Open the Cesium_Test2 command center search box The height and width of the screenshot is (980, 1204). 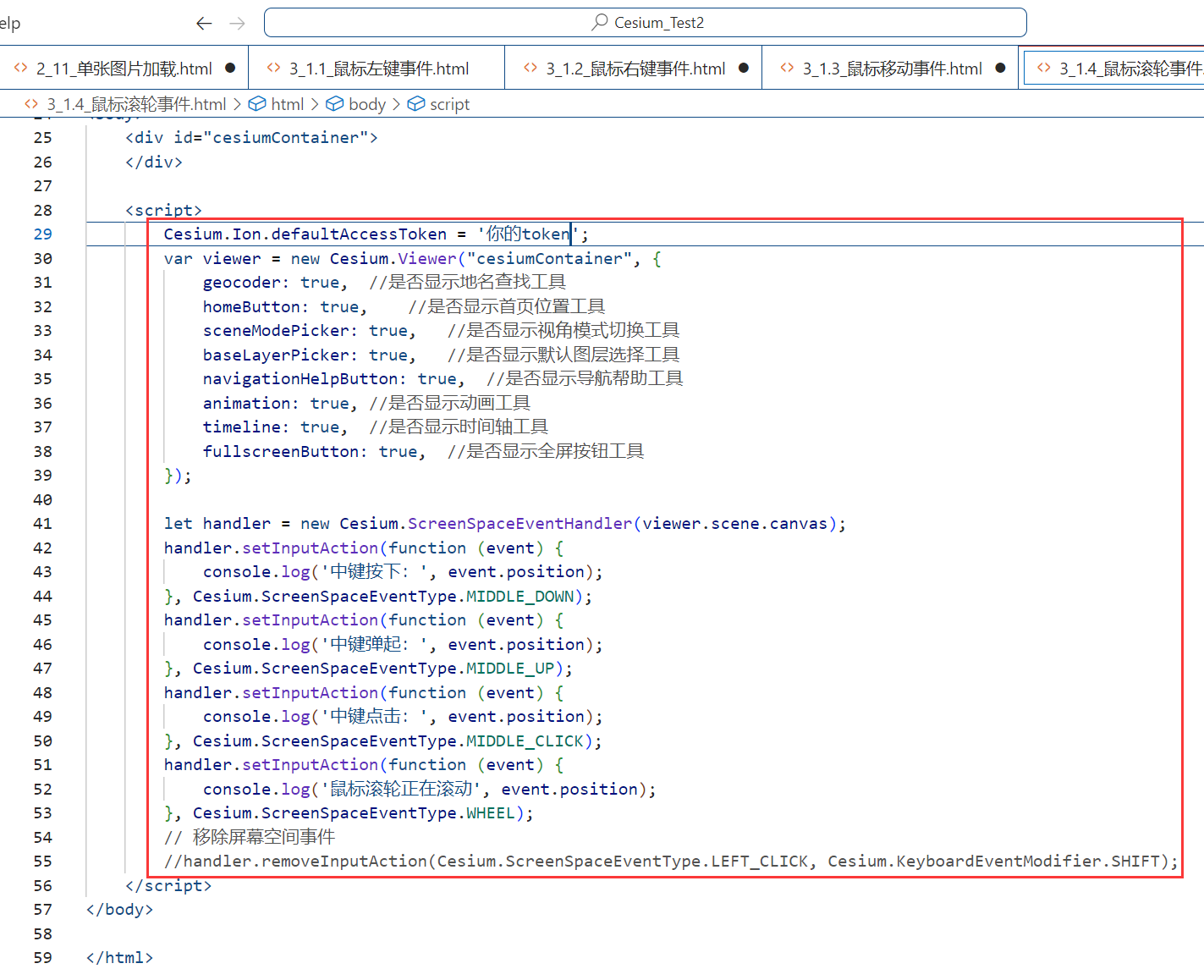(645, 23)
